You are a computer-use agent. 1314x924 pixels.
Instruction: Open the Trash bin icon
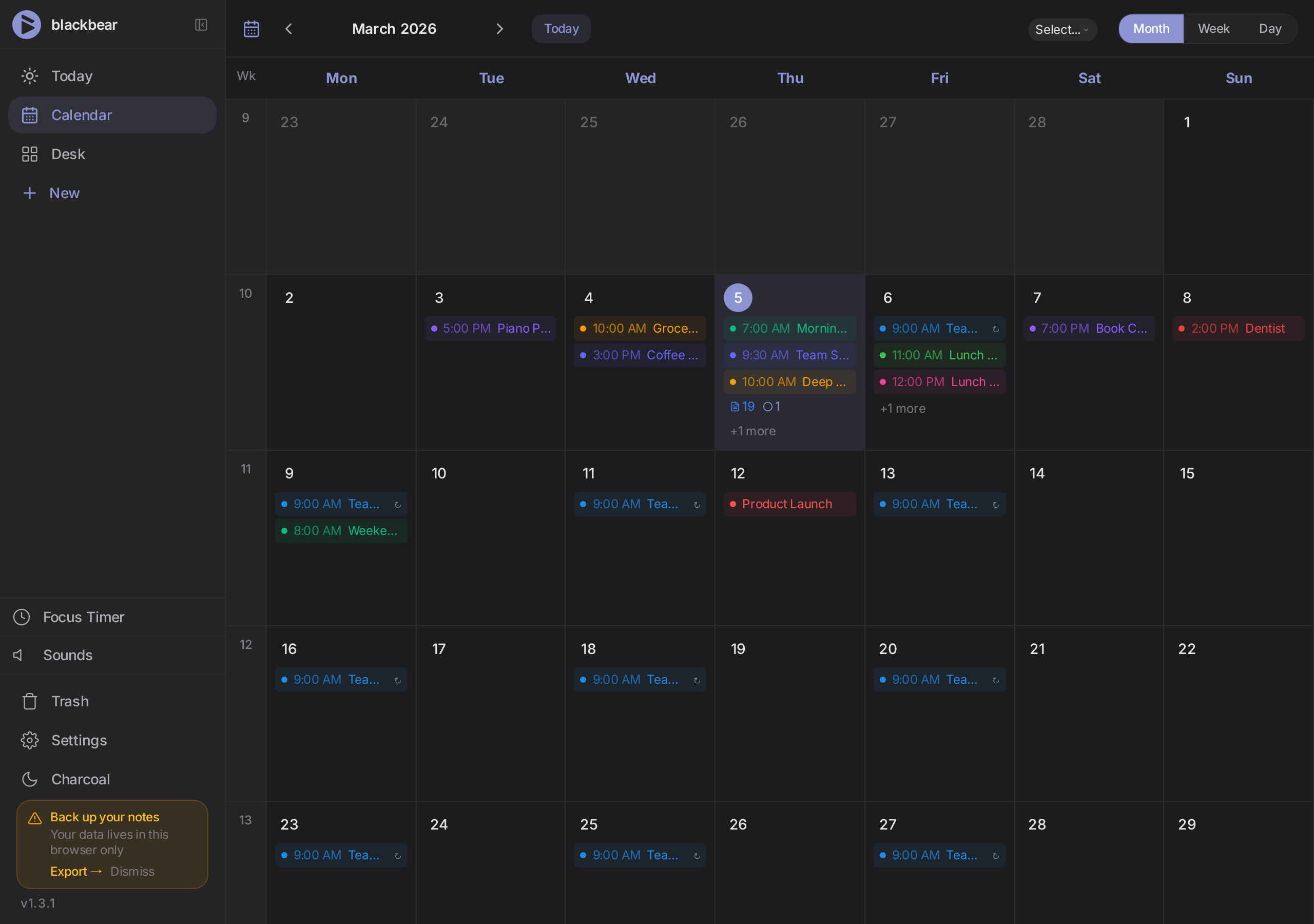coord(29,701)
